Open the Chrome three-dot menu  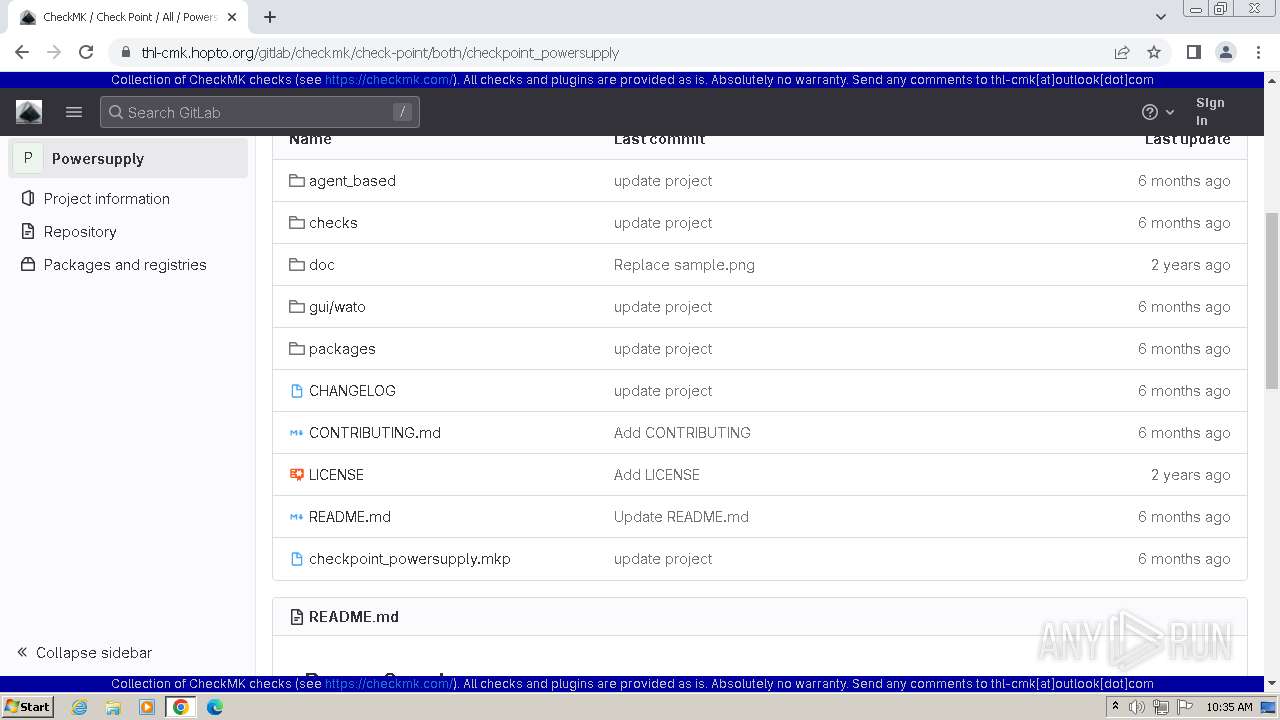[1257, 52]
